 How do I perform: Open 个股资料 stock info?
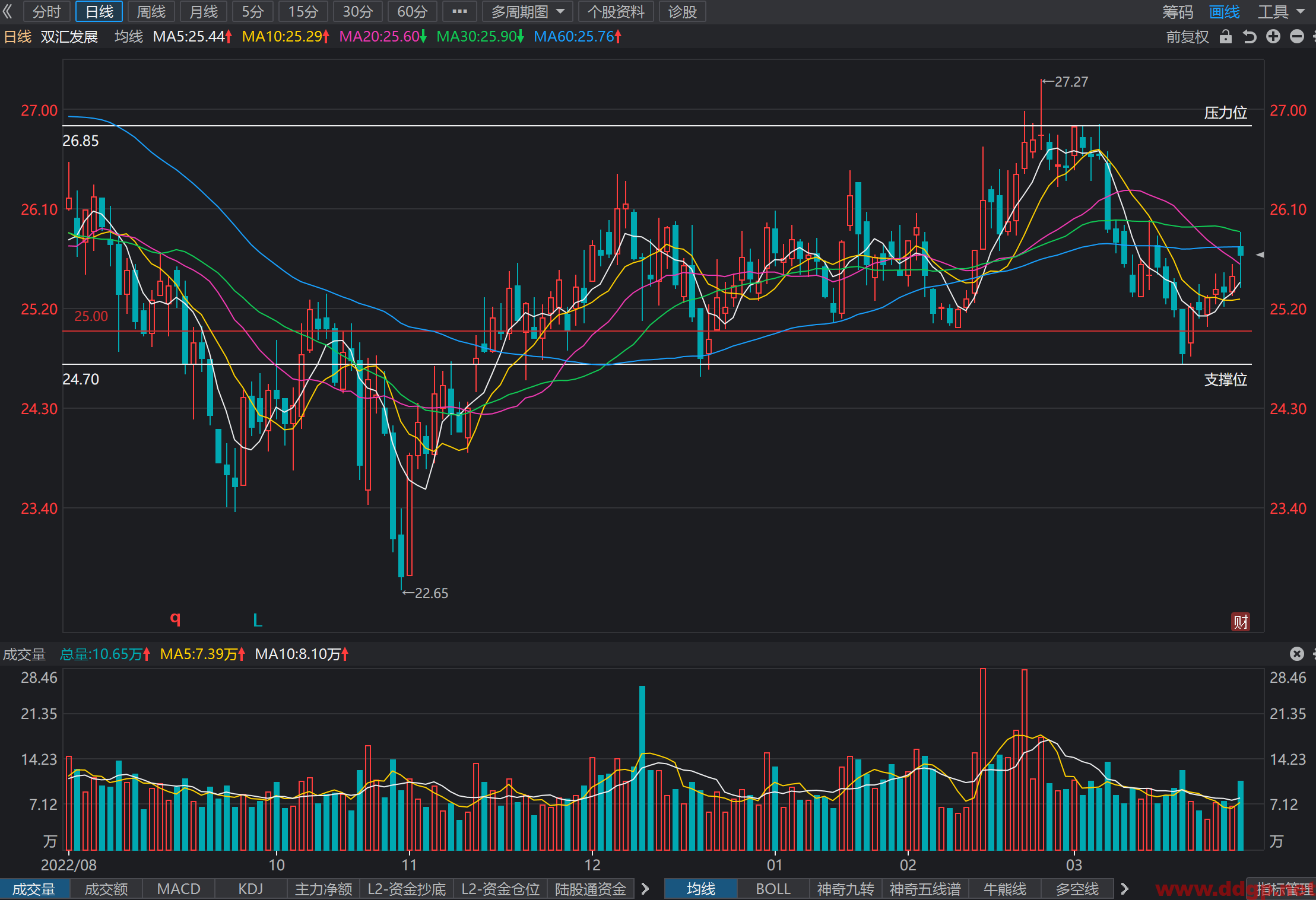[616, 11]
